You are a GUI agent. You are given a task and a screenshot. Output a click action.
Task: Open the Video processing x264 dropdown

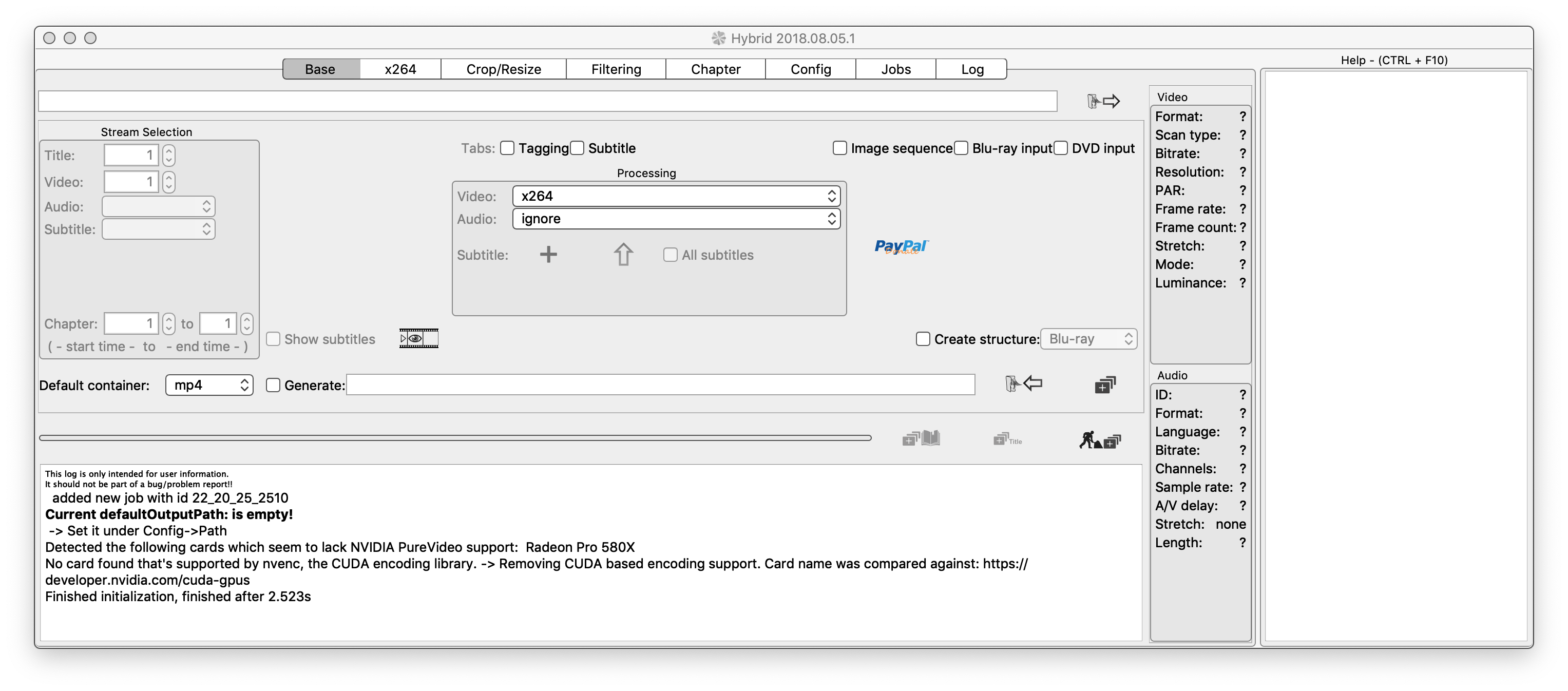coord(676,196)
